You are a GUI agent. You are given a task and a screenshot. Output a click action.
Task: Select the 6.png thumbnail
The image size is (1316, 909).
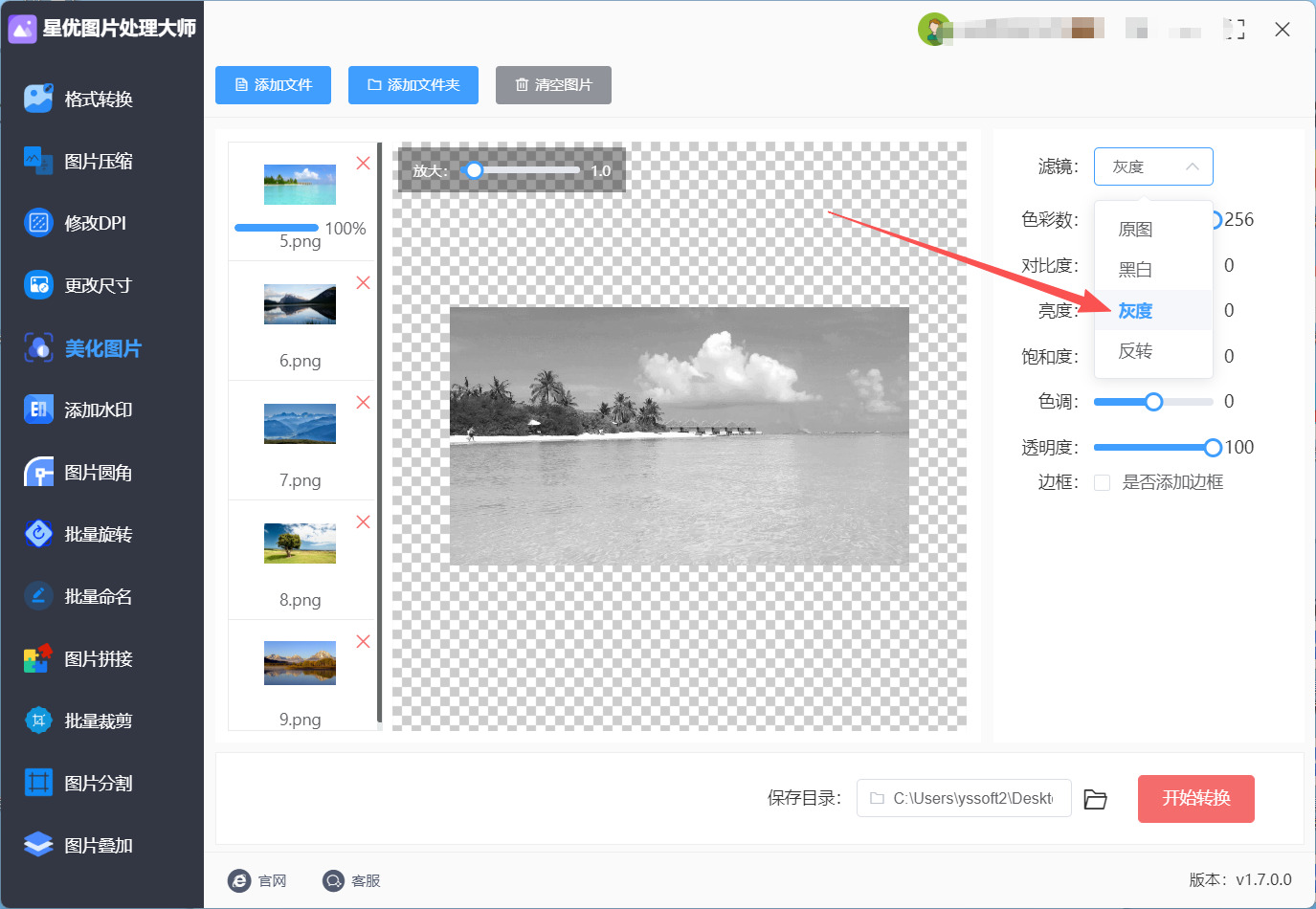point(300,304)
